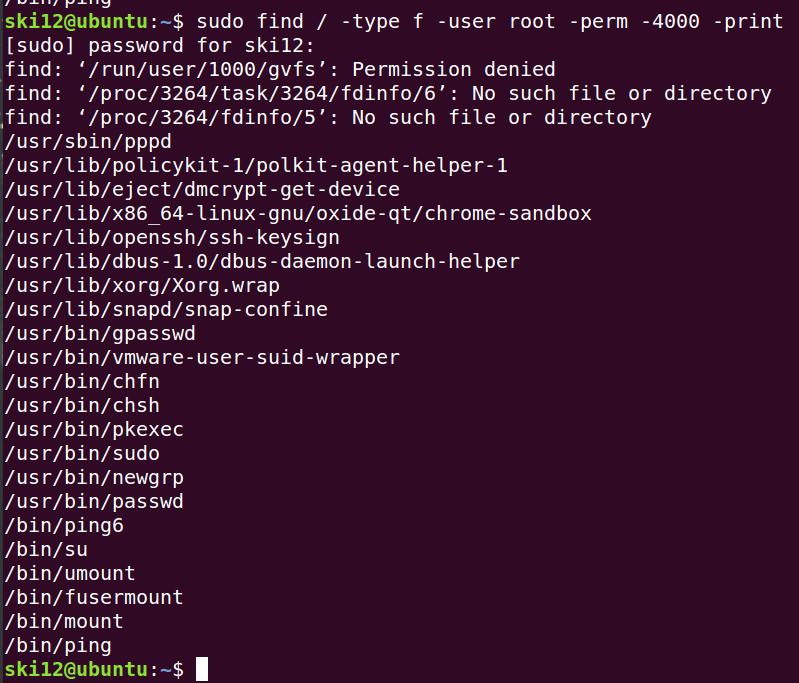Click the vmware-user-suid-wrapper path
Image resolution: width=799 pixels, height=683 pixels.
tap(202, 357)
